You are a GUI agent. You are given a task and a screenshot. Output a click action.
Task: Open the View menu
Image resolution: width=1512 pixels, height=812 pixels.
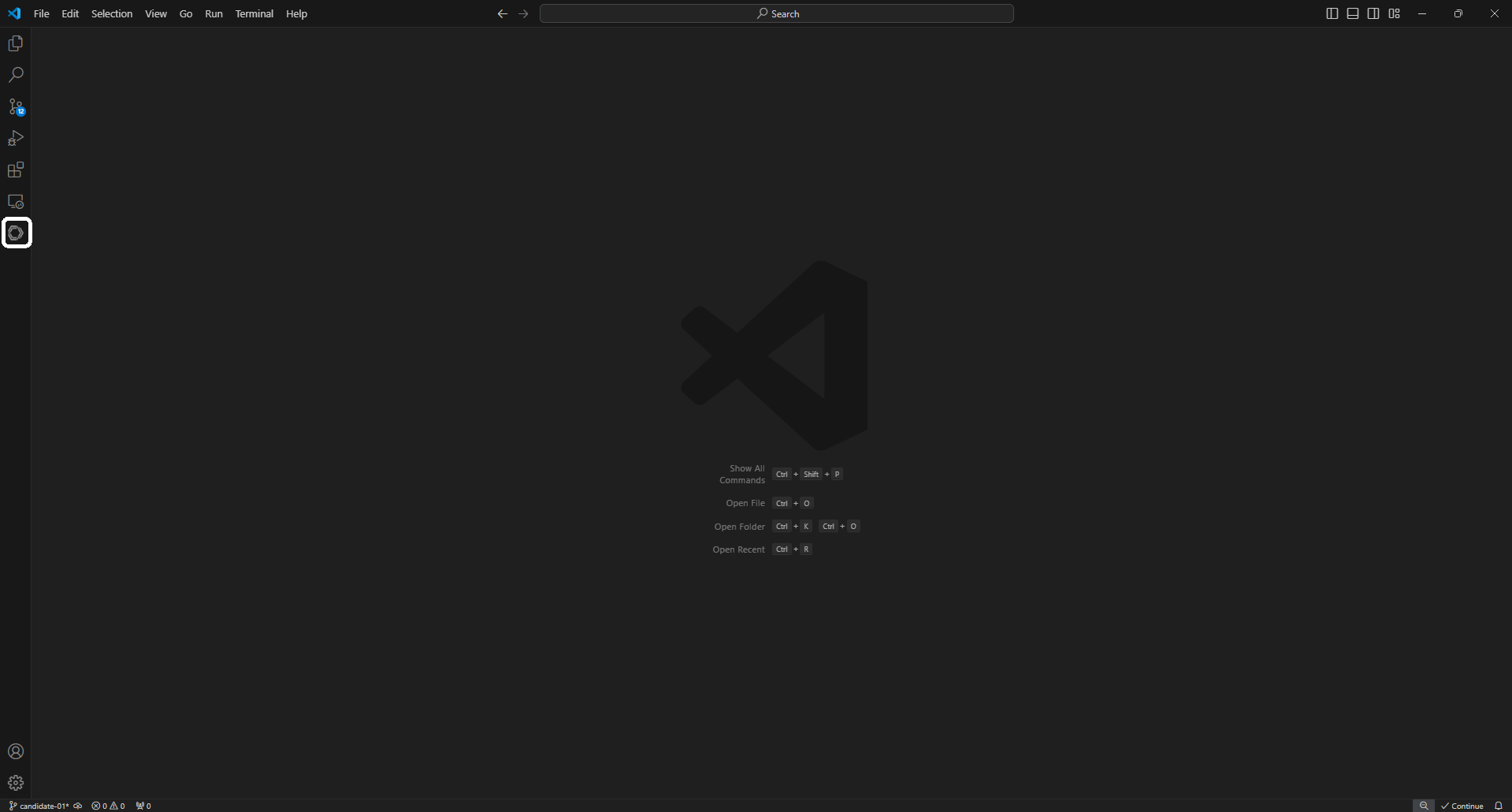pyautogui.click(x=156, y=13)
